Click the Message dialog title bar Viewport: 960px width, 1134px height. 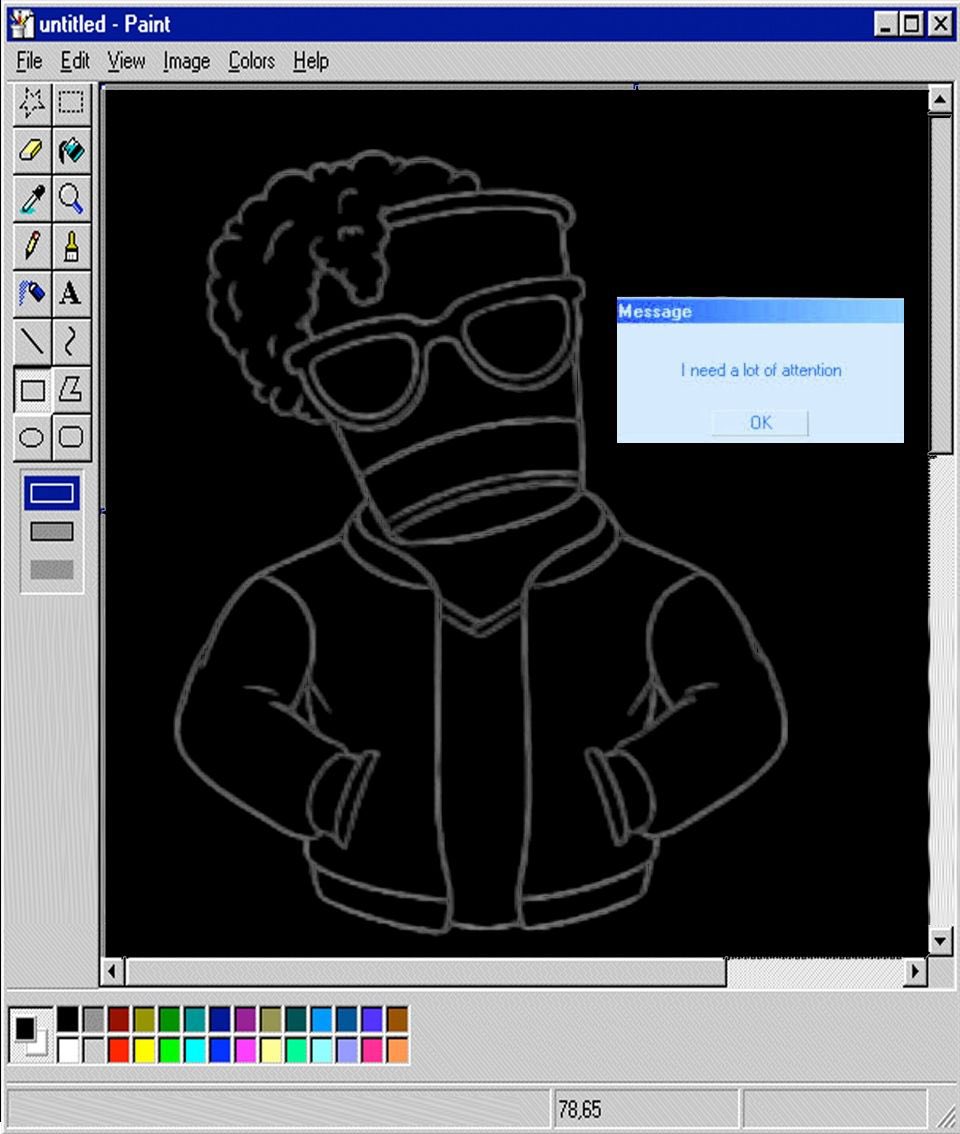click(x=760, y=311)
